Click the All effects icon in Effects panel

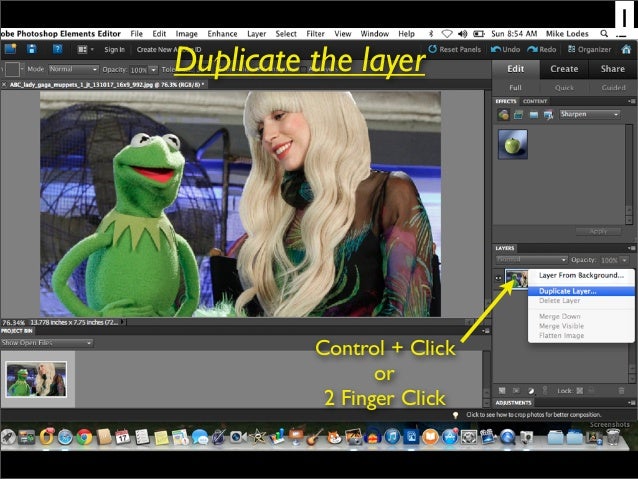coord(548,115)
